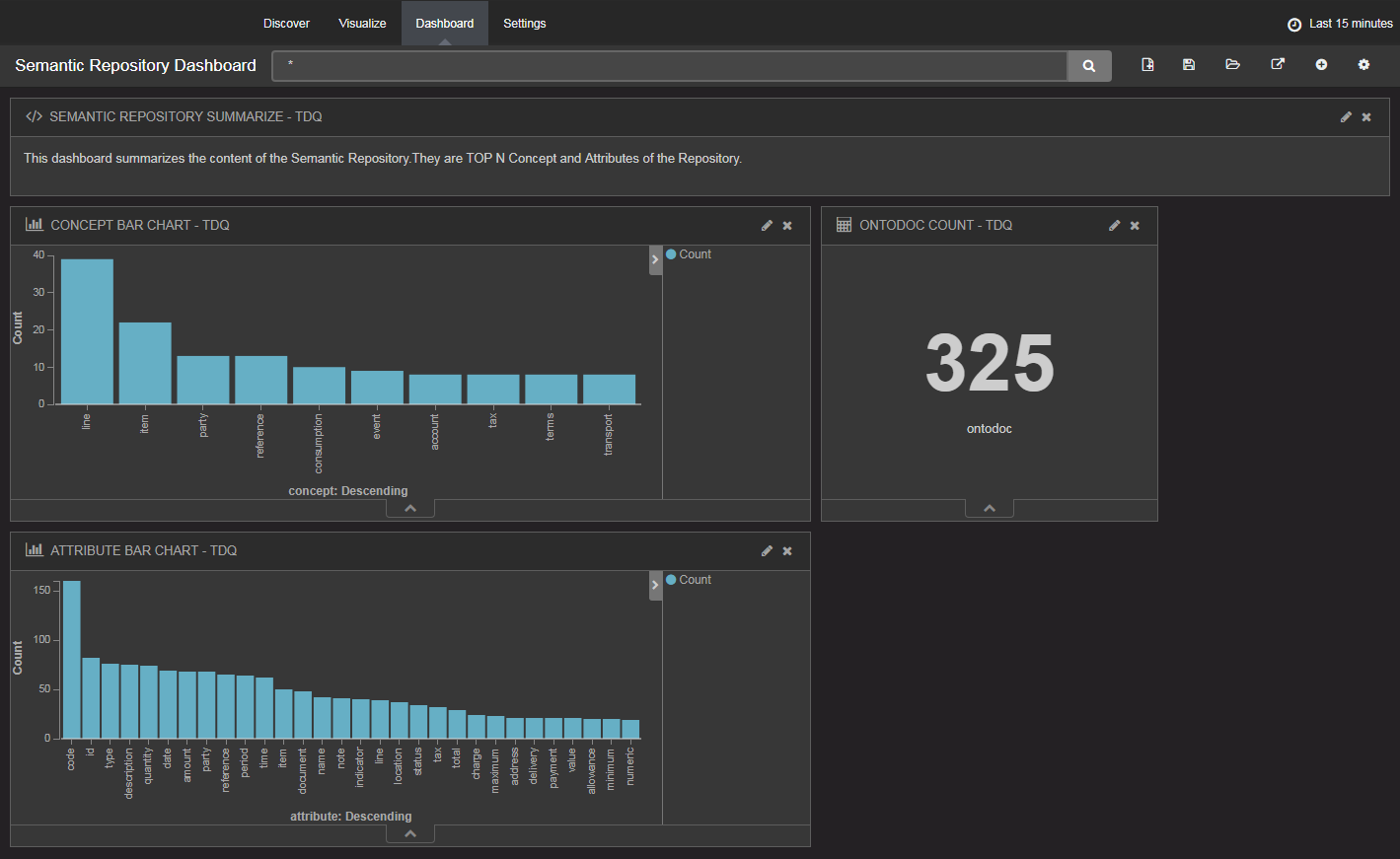Screen dimensions: 1400x859
Task: Click the New Dashboard icon in toolbar
Action: pyautogui.click(x=1147, y=65)
